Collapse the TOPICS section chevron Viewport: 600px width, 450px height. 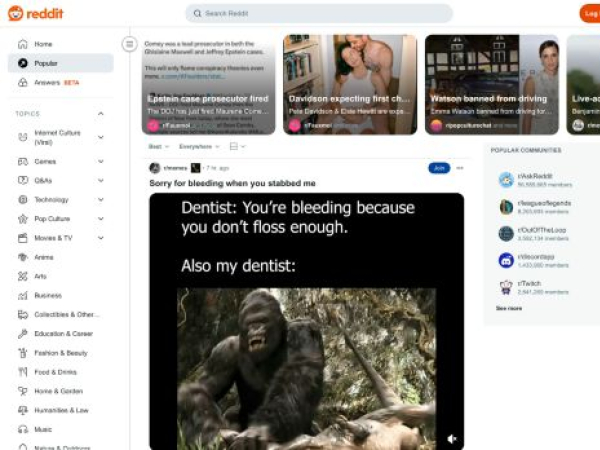[x=101, y=114]
